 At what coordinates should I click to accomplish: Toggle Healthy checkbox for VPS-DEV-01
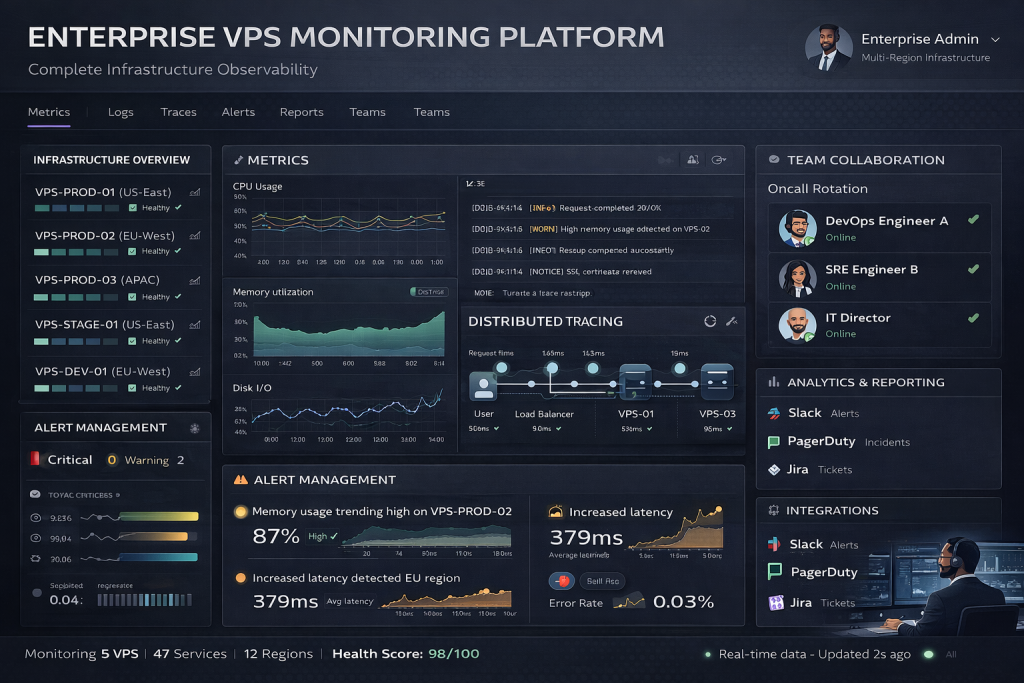click(x=133, y=388)
